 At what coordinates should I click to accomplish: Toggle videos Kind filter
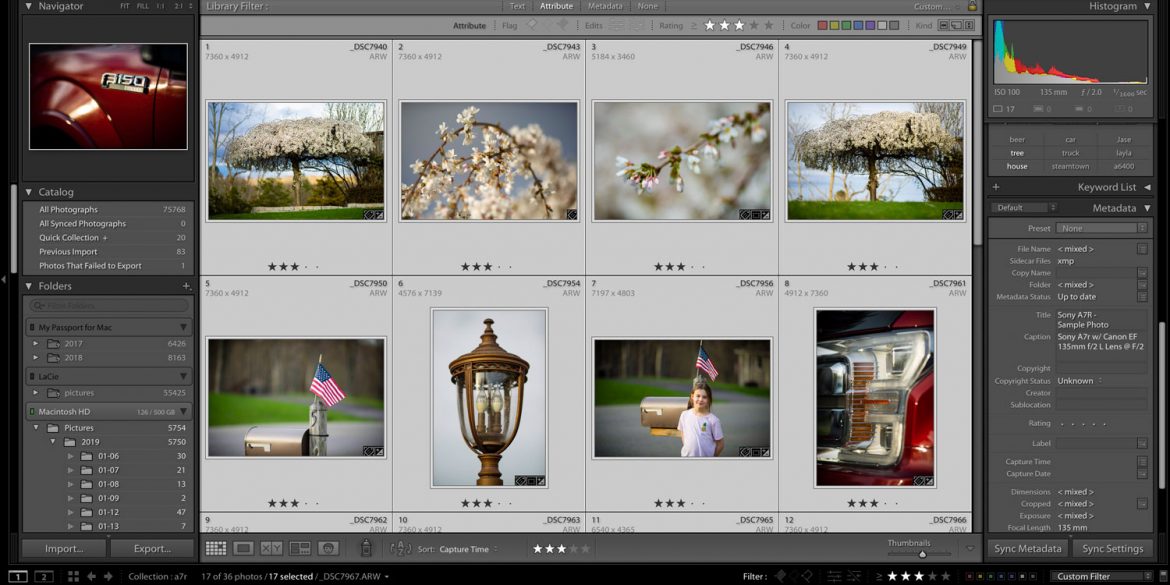969,25
